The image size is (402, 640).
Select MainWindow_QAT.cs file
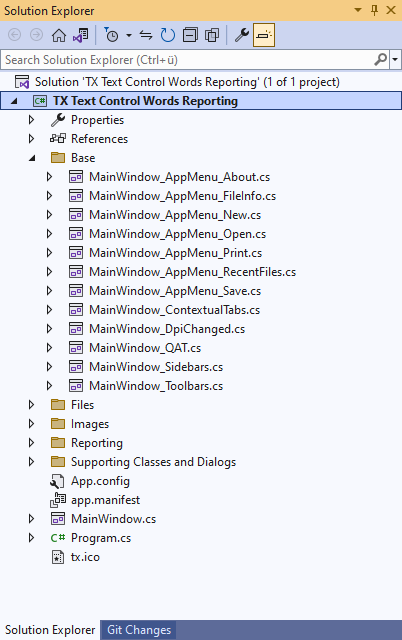pos(145,348)
